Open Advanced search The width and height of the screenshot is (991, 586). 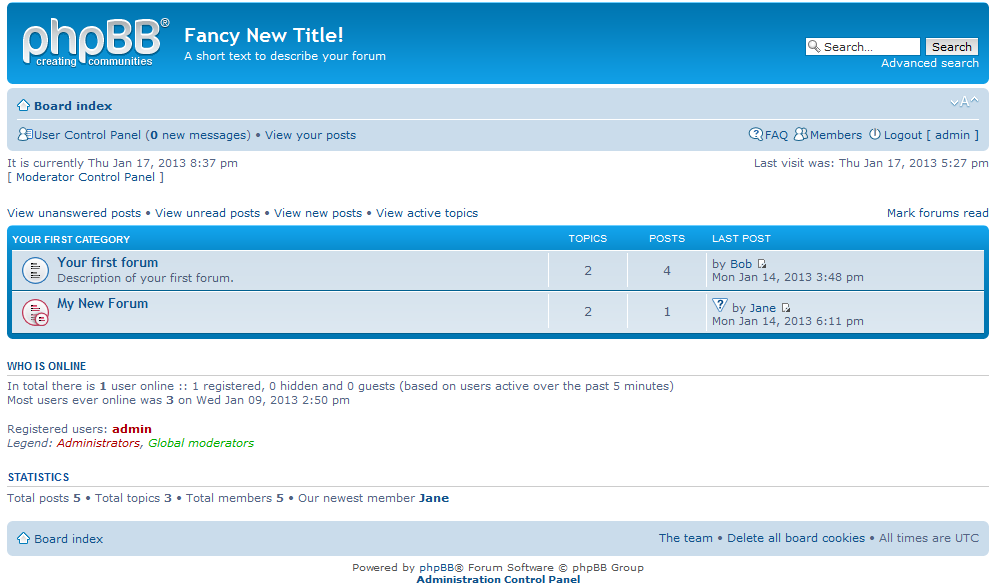coord(930,63)
